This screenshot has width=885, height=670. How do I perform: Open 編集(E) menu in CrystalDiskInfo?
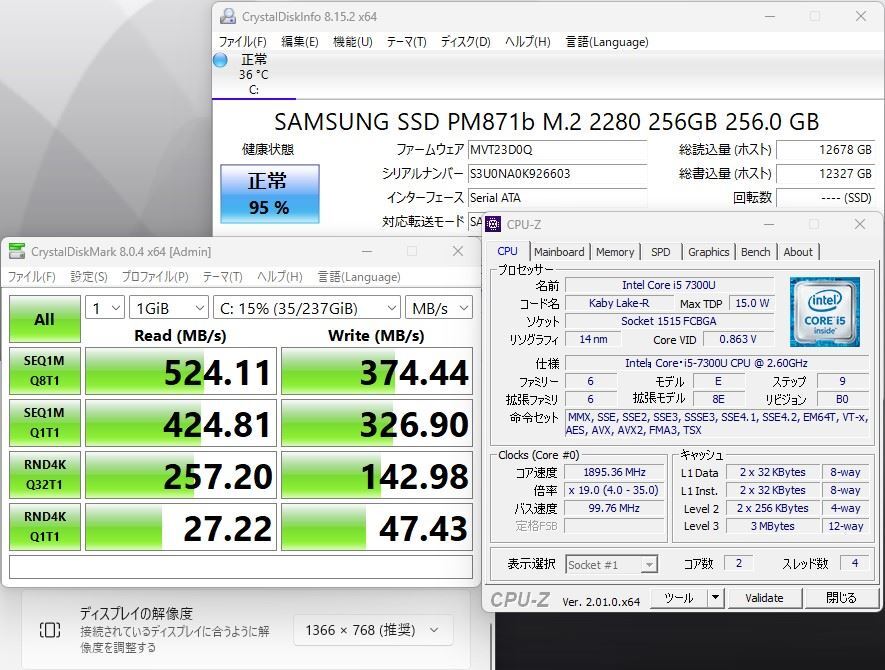click(300, 42)
